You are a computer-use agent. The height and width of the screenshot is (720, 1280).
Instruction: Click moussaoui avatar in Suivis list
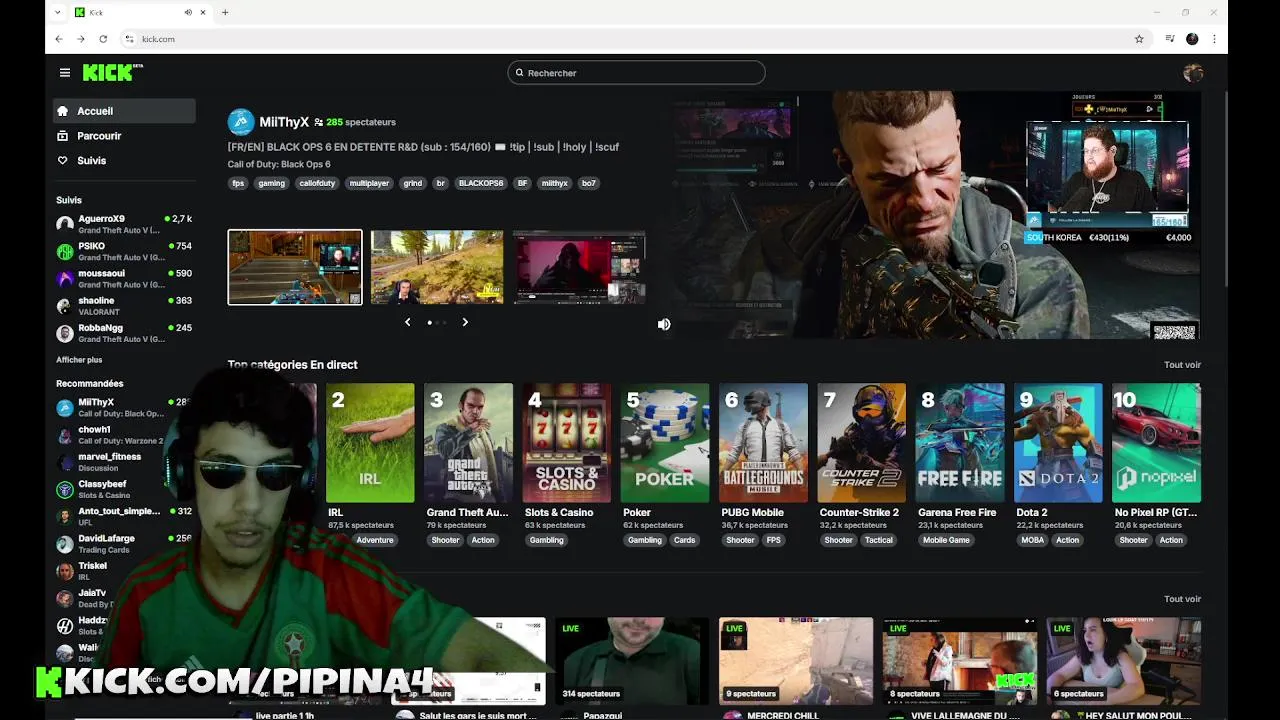[x=65, y=278]
